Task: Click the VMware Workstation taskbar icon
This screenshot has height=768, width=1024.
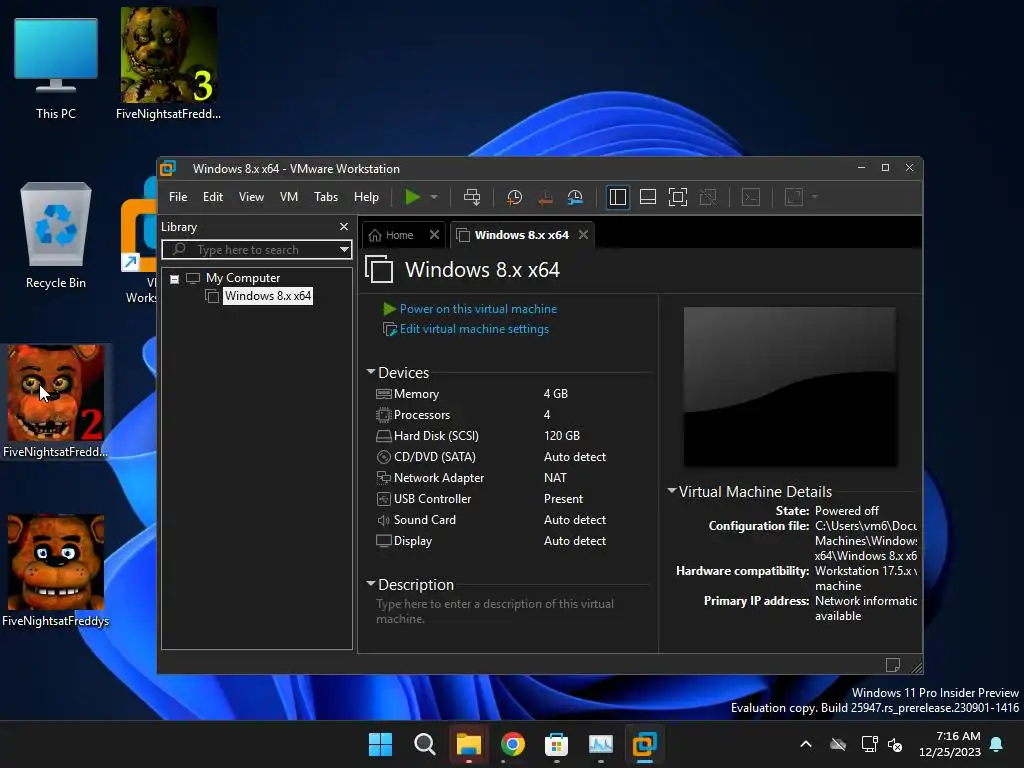Action: 645,744
